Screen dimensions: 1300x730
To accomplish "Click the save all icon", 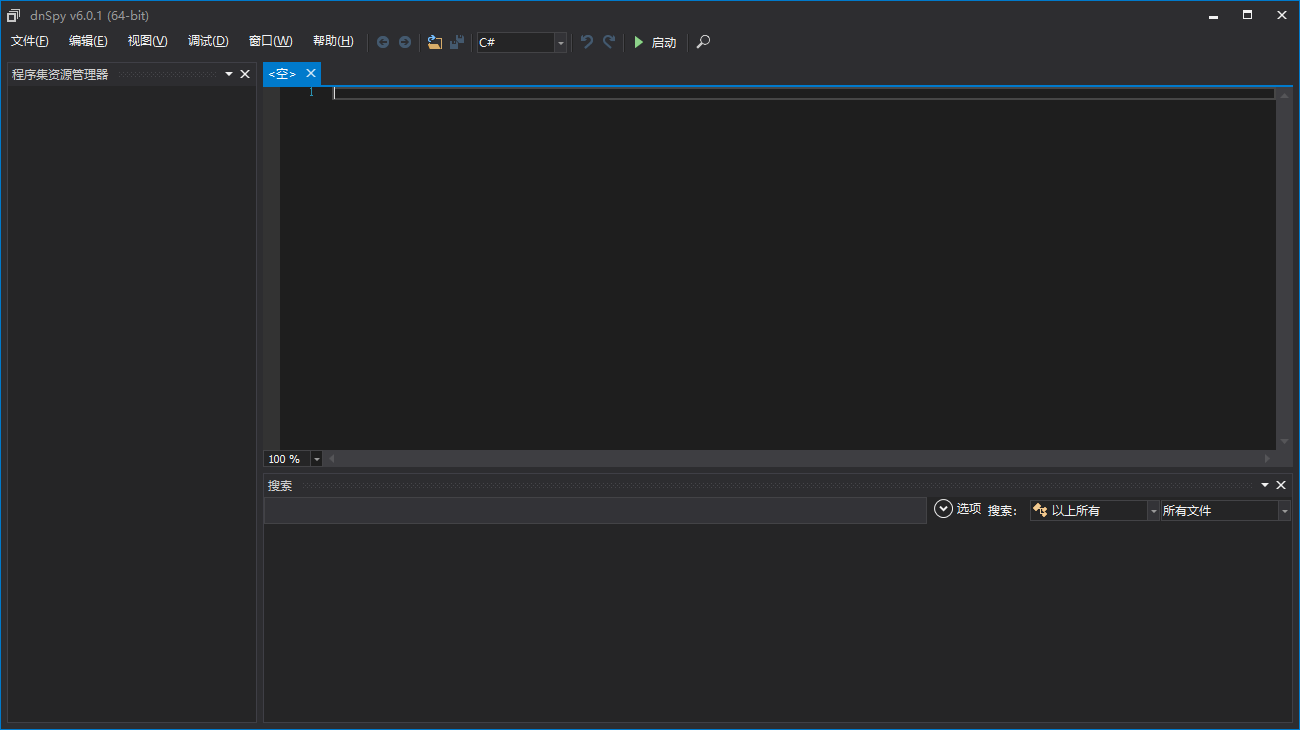I will (x=457, y=42).
